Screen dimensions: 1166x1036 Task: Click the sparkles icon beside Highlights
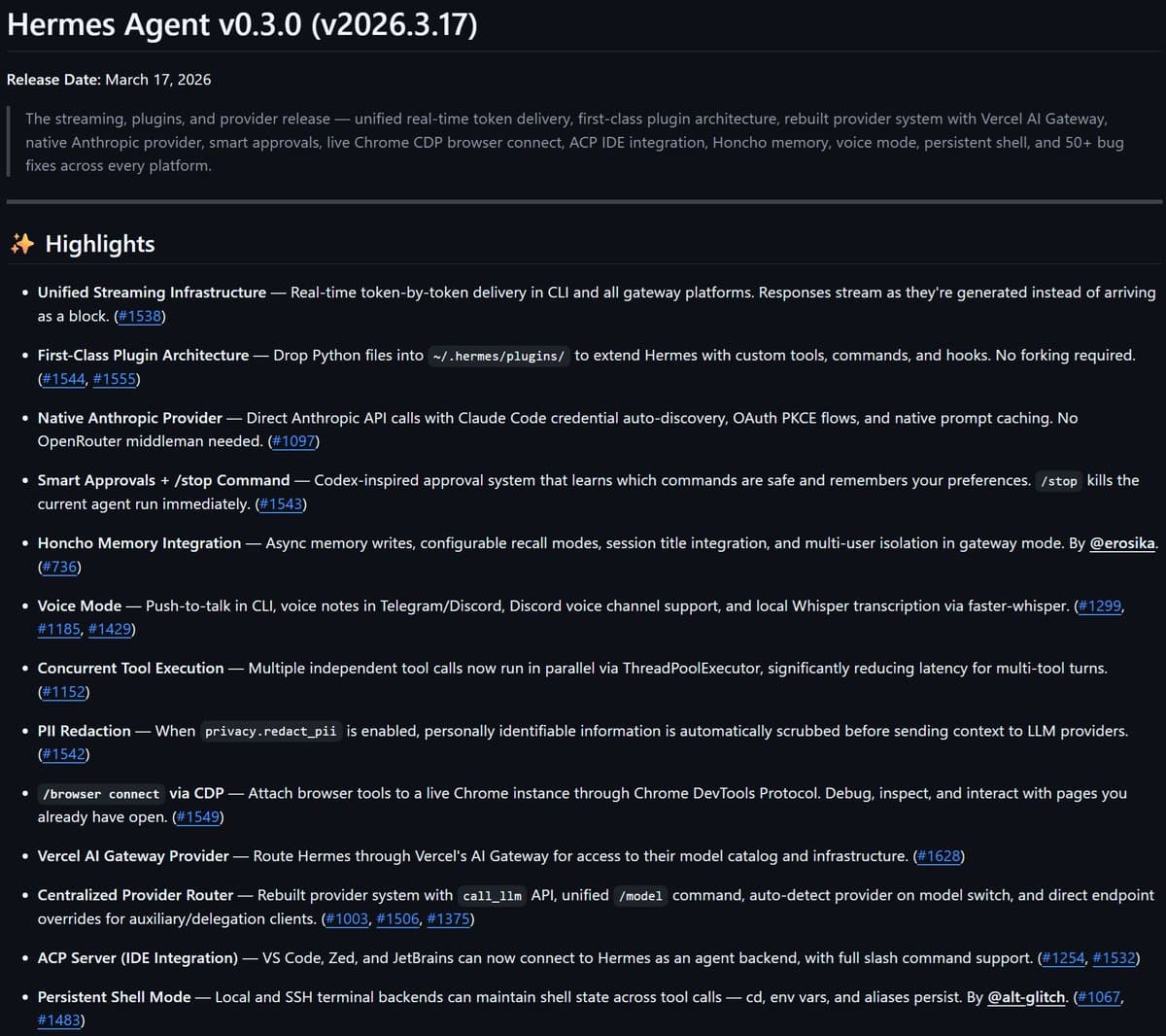(x=21, y=244)
